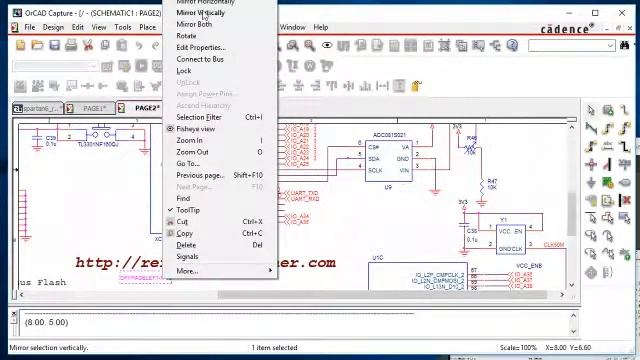Click schematic vertical scrollbar down arrow
This screenshot has width=640, height=360.
[x=572, y=285]
